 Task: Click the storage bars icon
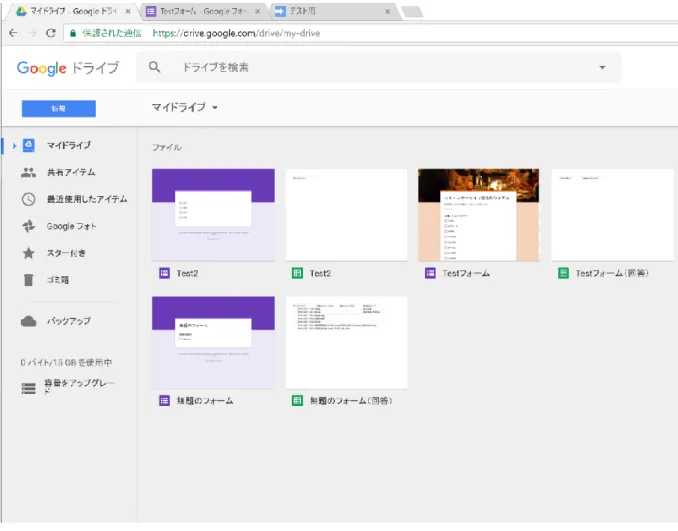(29, 388)
